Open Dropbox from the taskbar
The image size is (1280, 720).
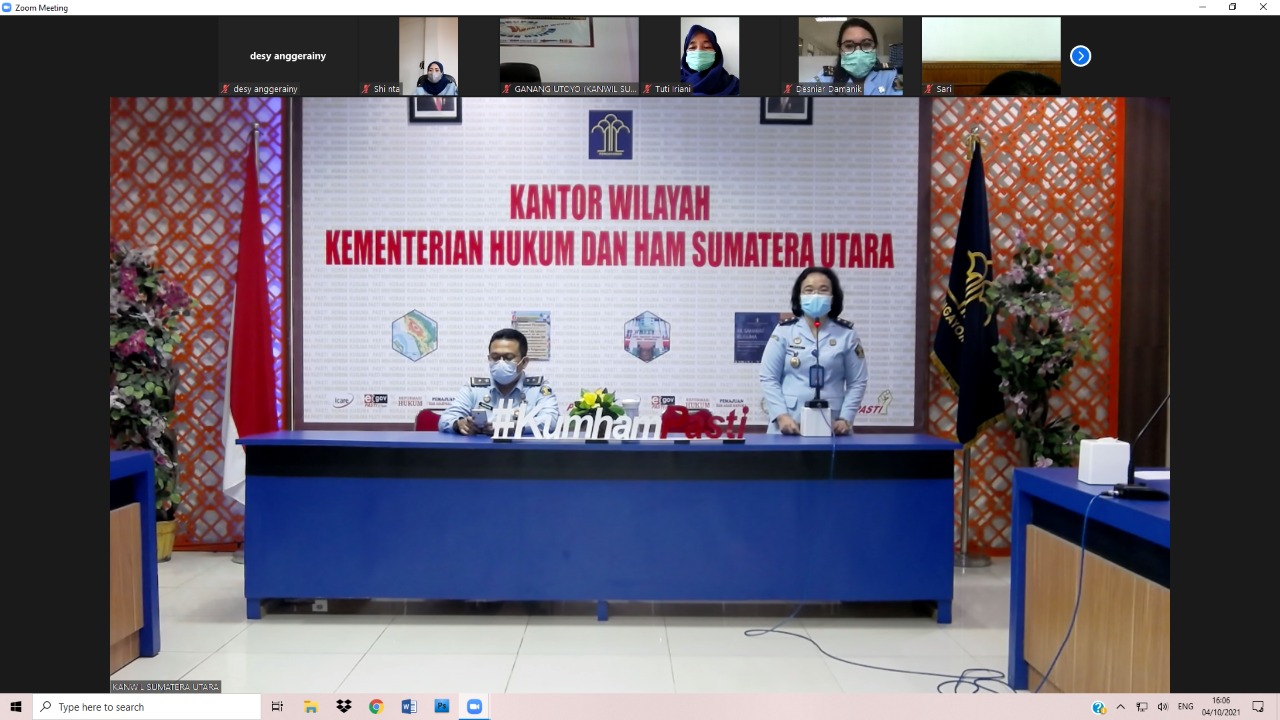344,707
